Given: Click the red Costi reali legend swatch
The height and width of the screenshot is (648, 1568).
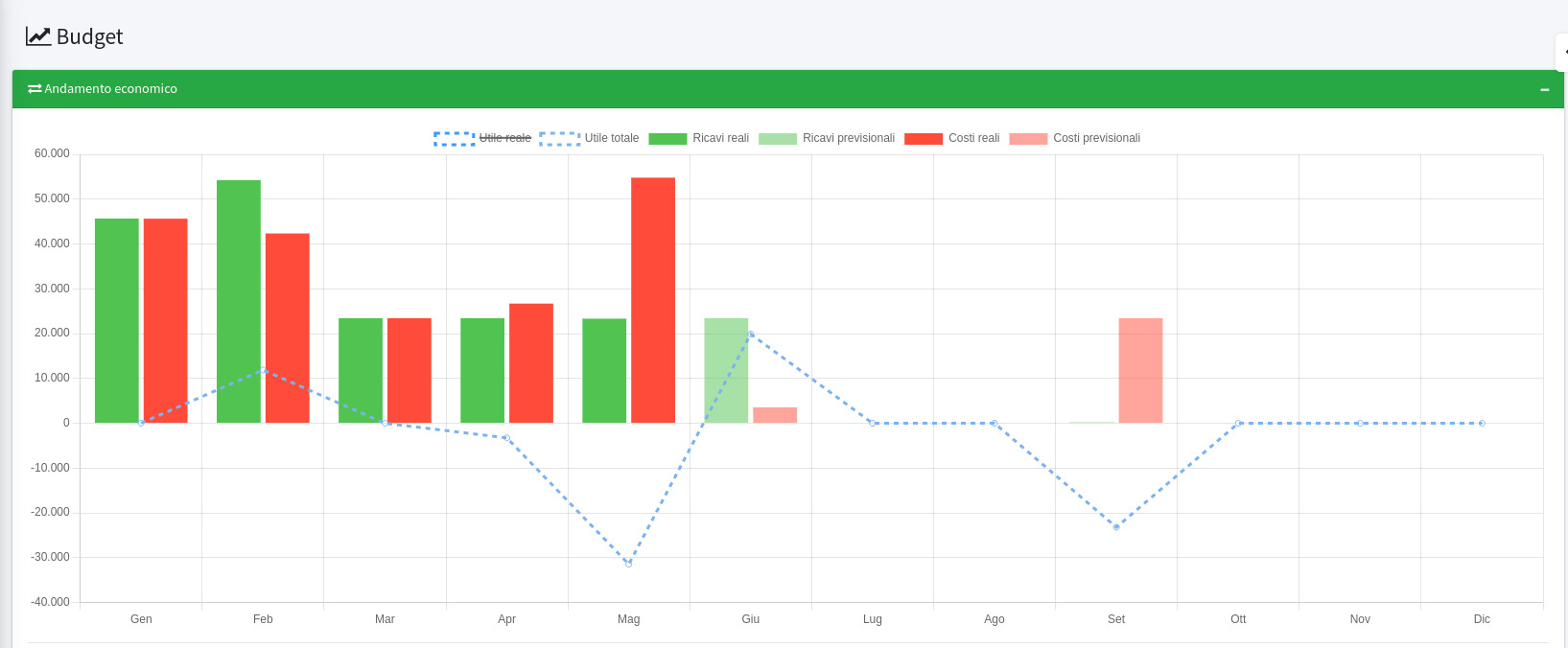Looking at the screenshot, I should [x=923, y=139].
